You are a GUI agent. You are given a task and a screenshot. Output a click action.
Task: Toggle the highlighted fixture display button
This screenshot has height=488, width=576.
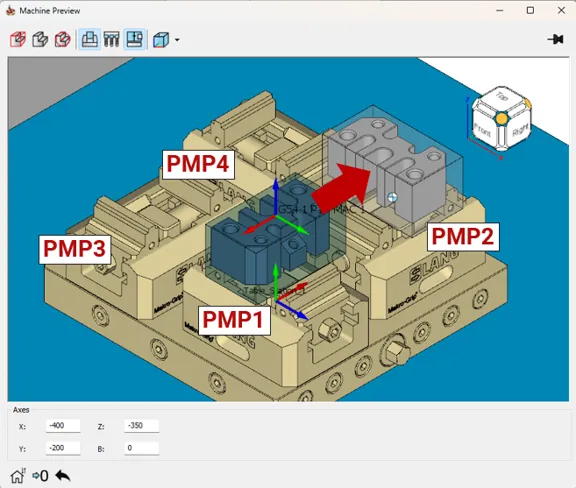coord(89,39)
